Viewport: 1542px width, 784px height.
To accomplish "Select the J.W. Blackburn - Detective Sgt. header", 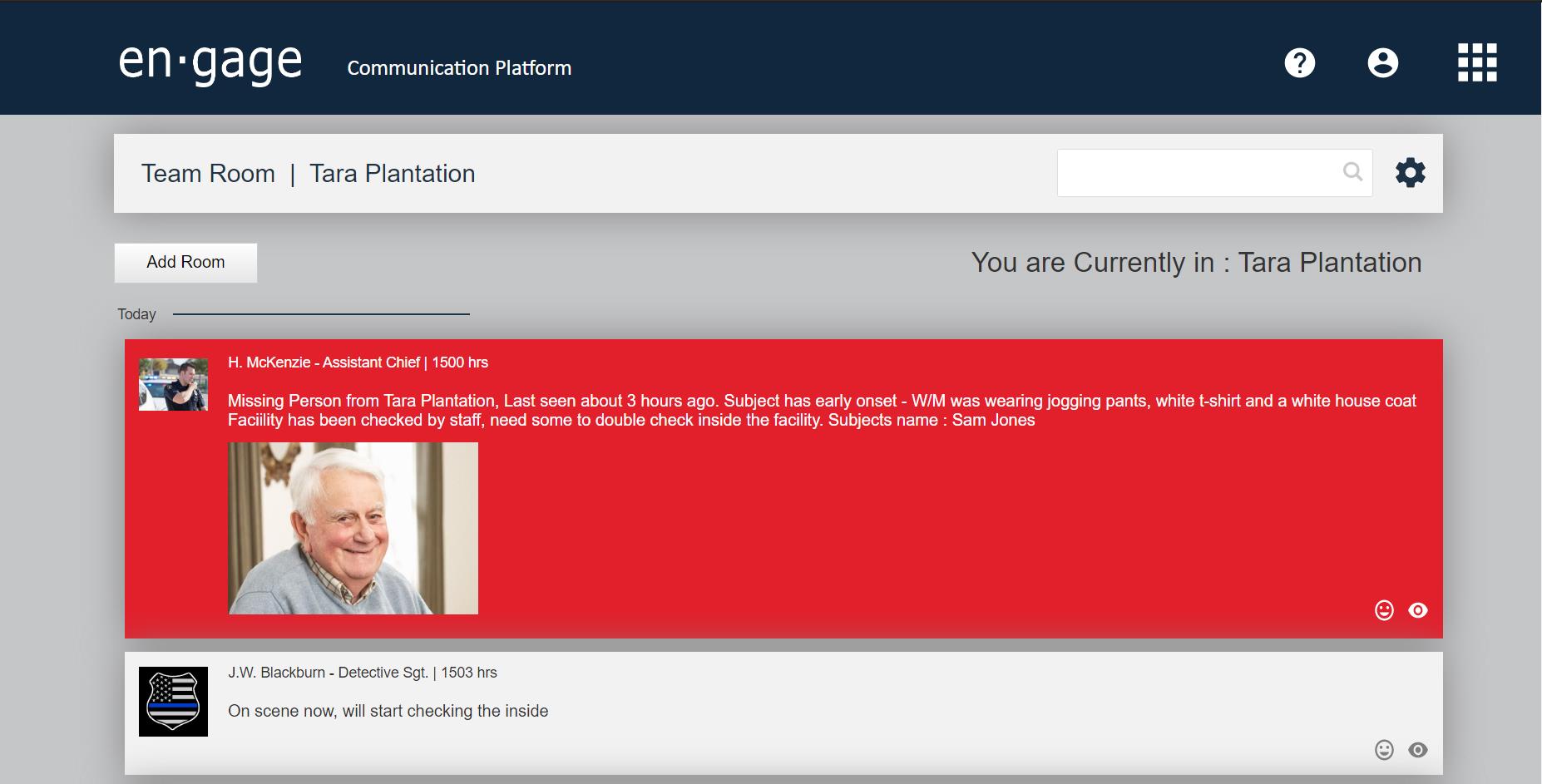I will [362, 673].
